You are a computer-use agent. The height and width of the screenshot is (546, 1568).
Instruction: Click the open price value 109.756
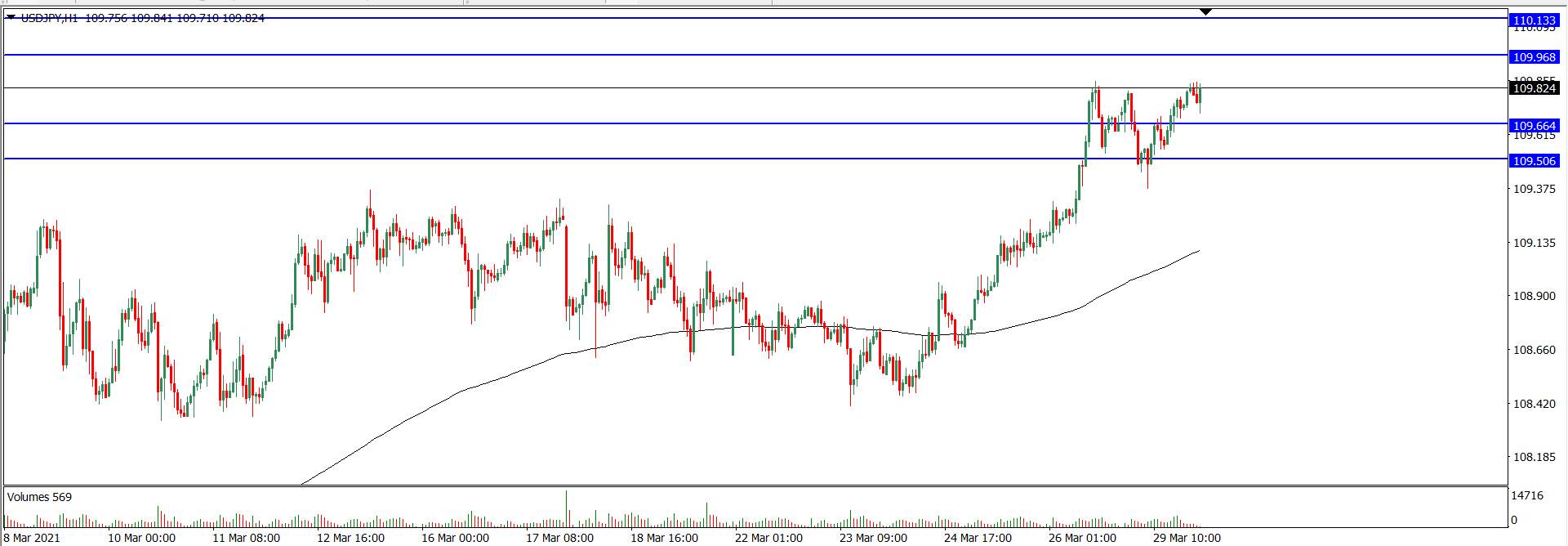106,18
